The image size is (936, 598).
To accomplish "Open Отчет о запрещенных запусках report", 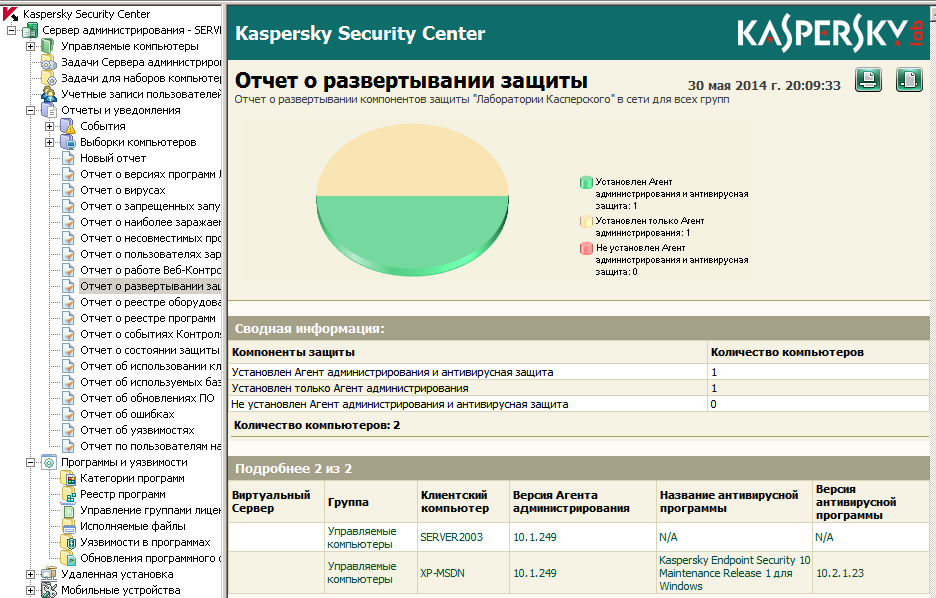I will click(x=150, y=206).
